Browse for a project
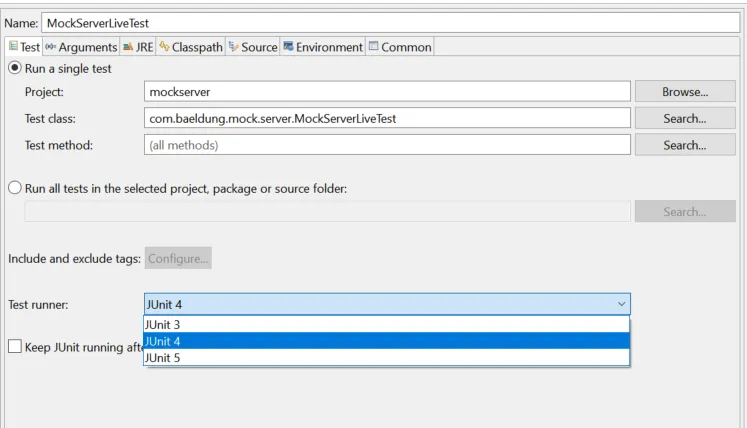The height and width of the screenshot is (428, 747). 684,92
